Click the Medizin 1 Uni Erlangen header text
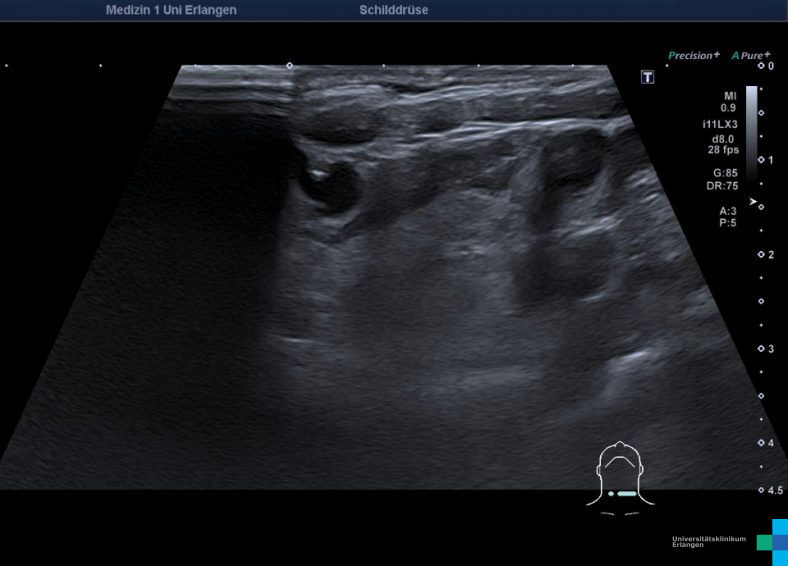The height and width of the screenshot is (566, 788). [171, 10]
